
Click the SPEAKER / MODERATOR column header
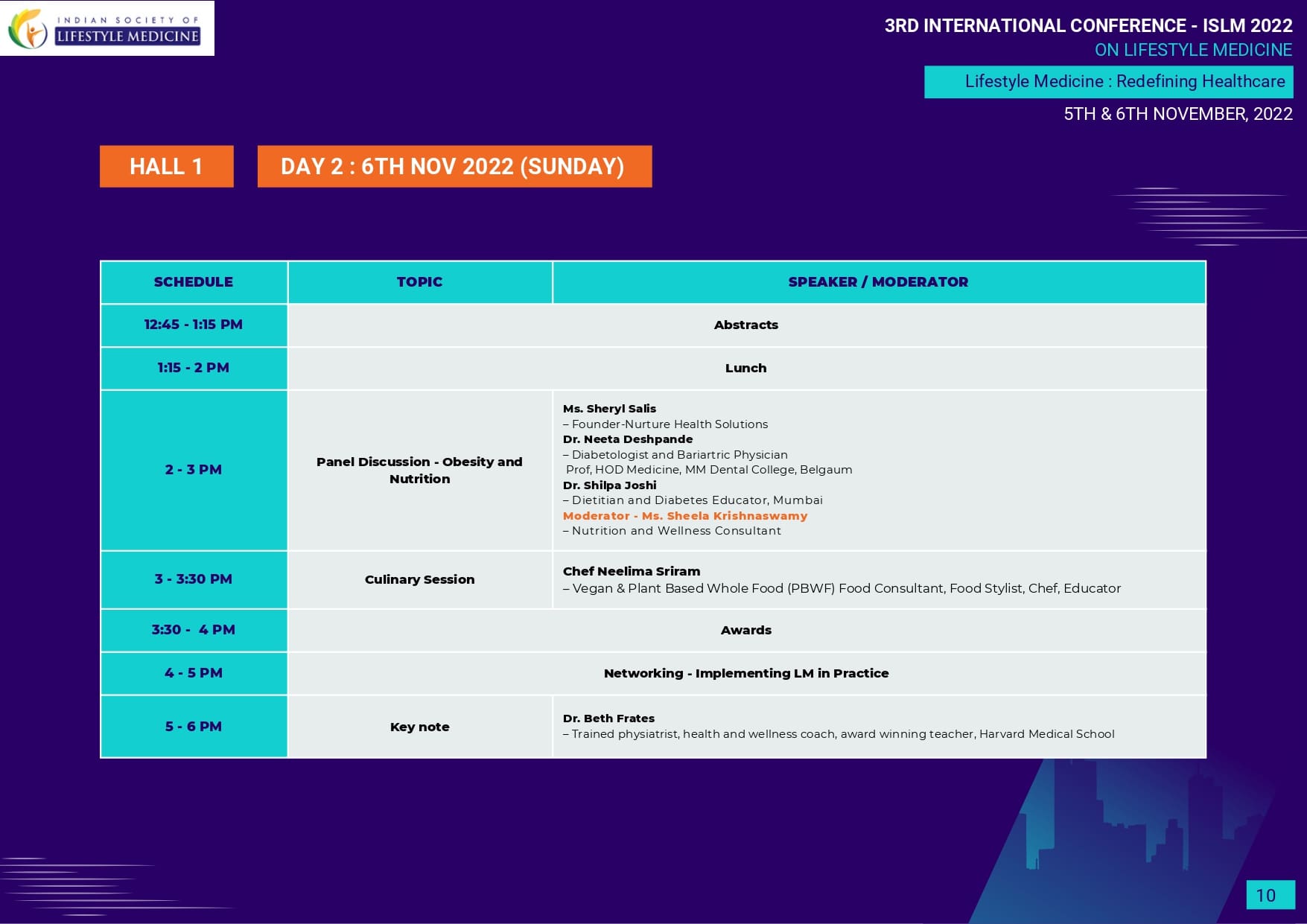click(878, 282)
